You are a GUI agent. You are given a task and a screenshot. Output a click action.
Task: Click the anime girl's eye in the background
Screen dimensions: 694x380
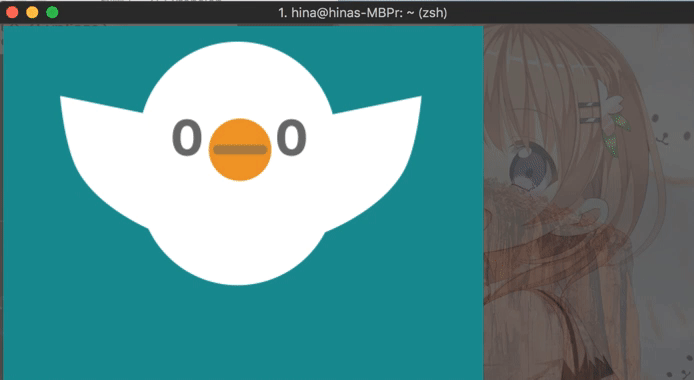(532, 167)
